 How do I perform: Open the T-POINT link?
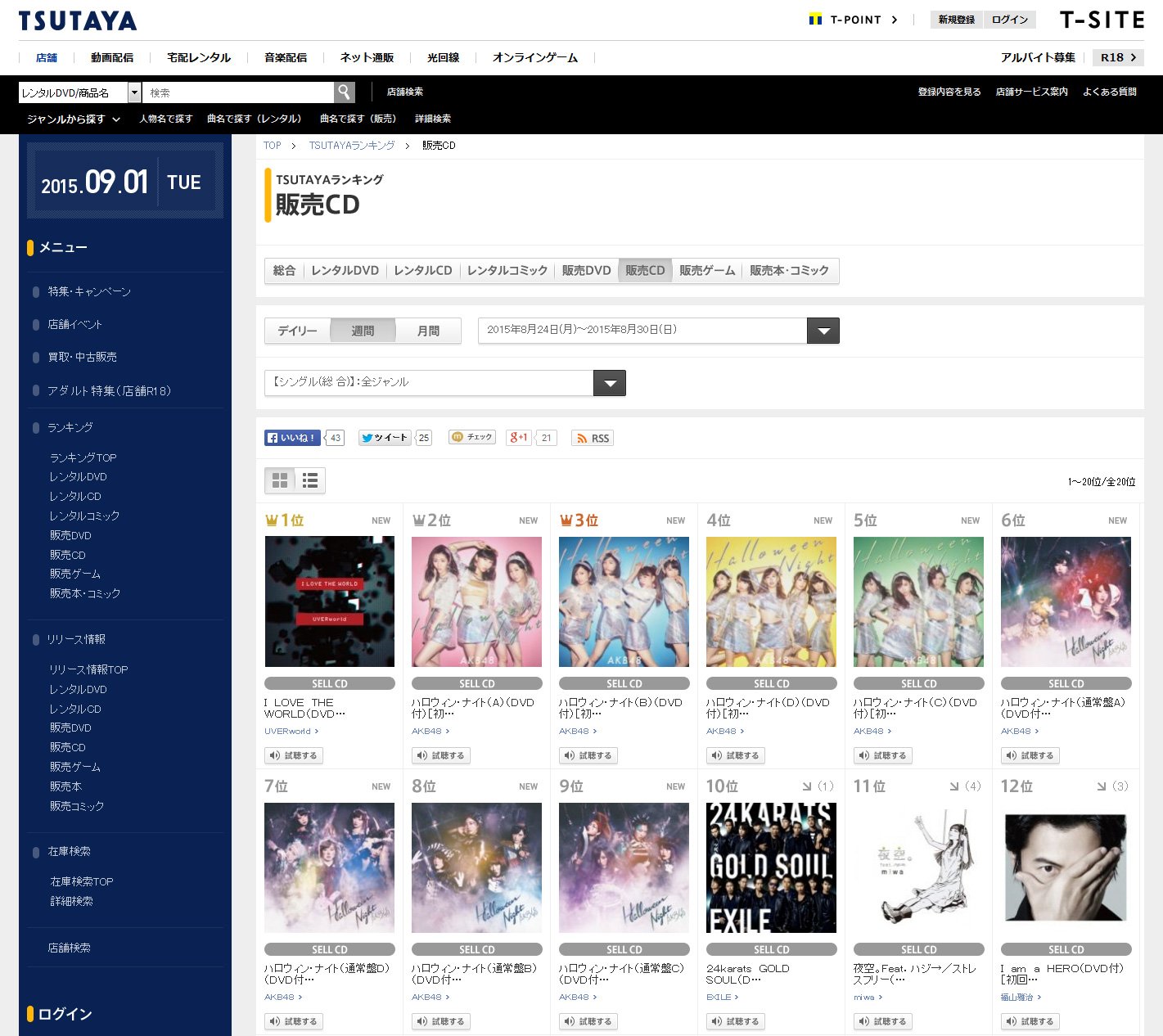854,20
